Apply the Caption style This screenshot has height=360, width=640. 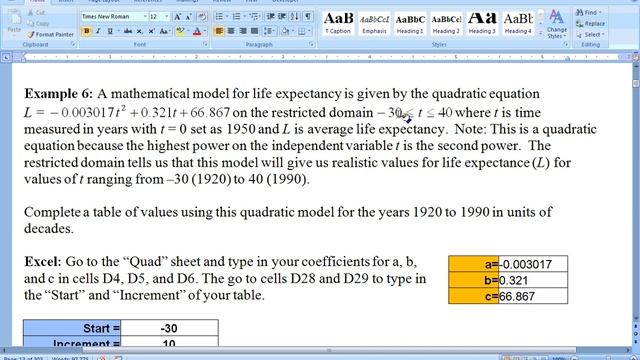(338, 23)
